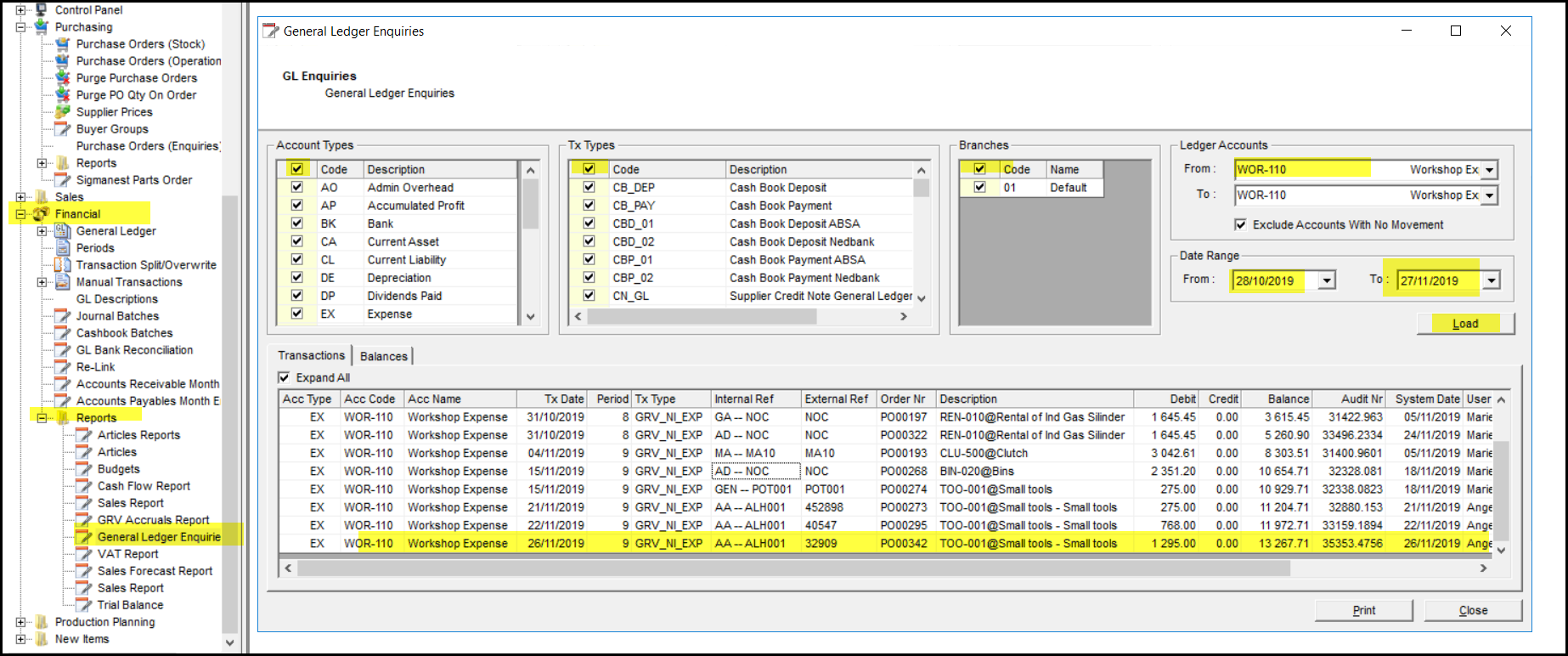Open the Date Range To date picker
The width and height of the screenshot is (1568, 656).
(x=1492, y=280)
